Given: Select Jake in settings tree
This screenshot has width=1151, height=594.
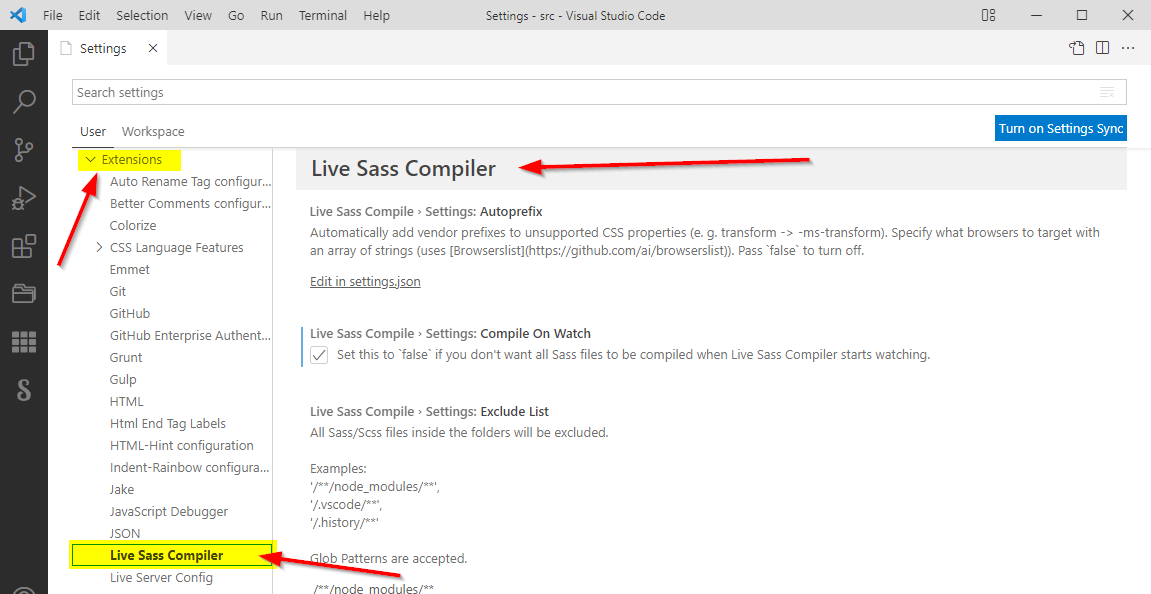Looking at the screenshot, I should tap(122, 490).
